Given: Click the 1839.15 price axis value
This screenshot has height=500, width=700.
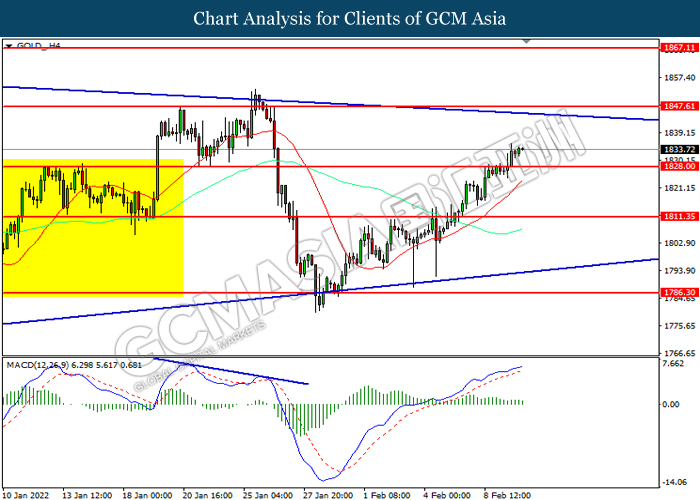Looking at the screenshot, I should tap(679, 133).
